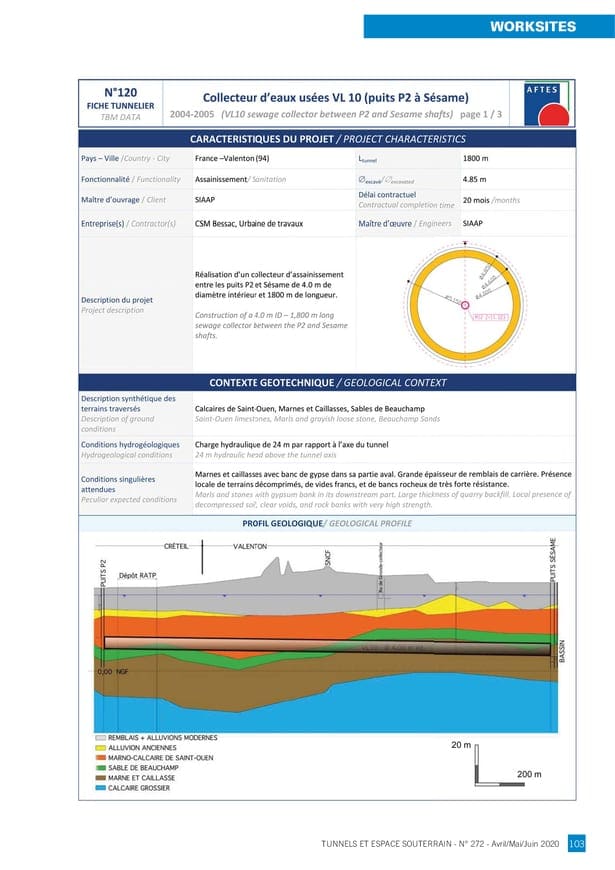Image resolution: width=615 pixels, height=870 pixels.
Task: Click the Puits P2 label on profile
Action: click(x=103, y=574)
